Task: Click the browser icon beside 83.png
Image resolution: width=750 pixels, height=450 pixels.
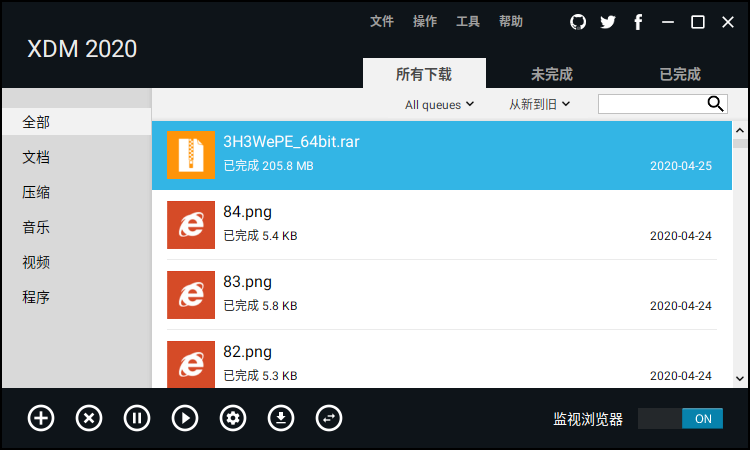Action: tap(191, 295)
